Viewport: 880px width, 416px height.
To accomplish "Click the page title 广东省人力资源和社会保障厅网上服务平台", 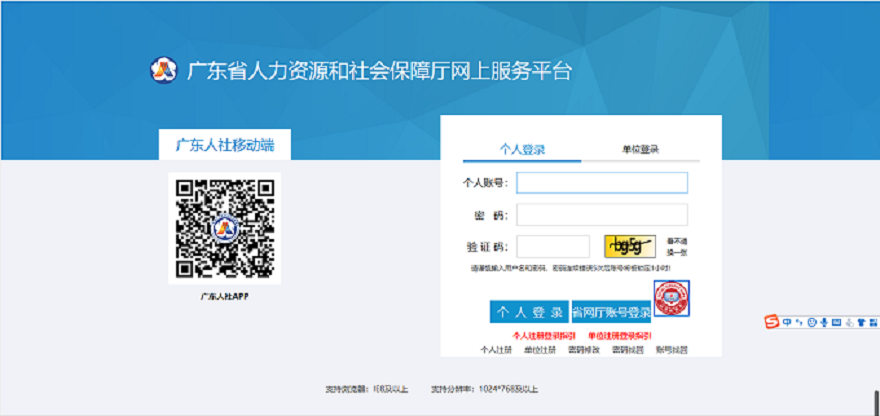I will 379,71.
